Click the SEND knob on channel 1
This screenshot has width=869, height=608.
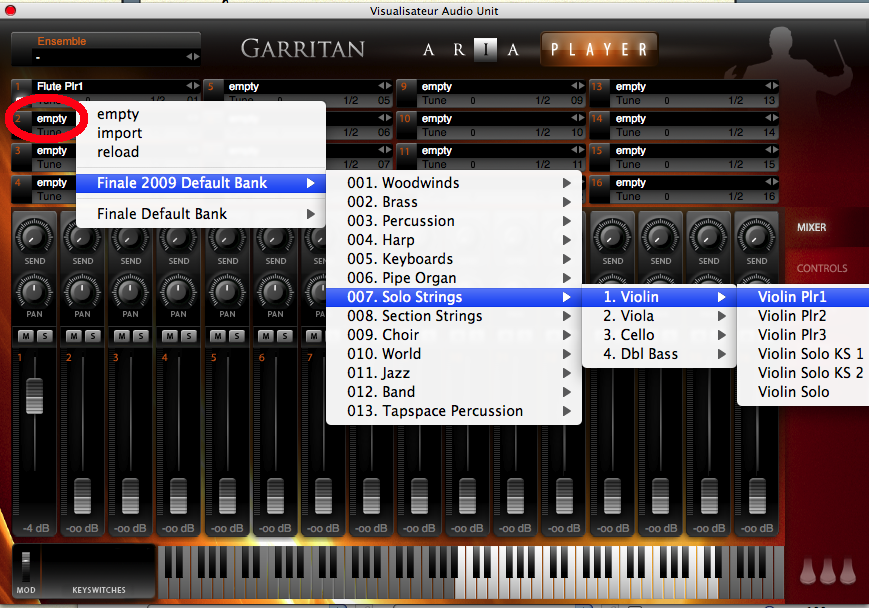34,236
